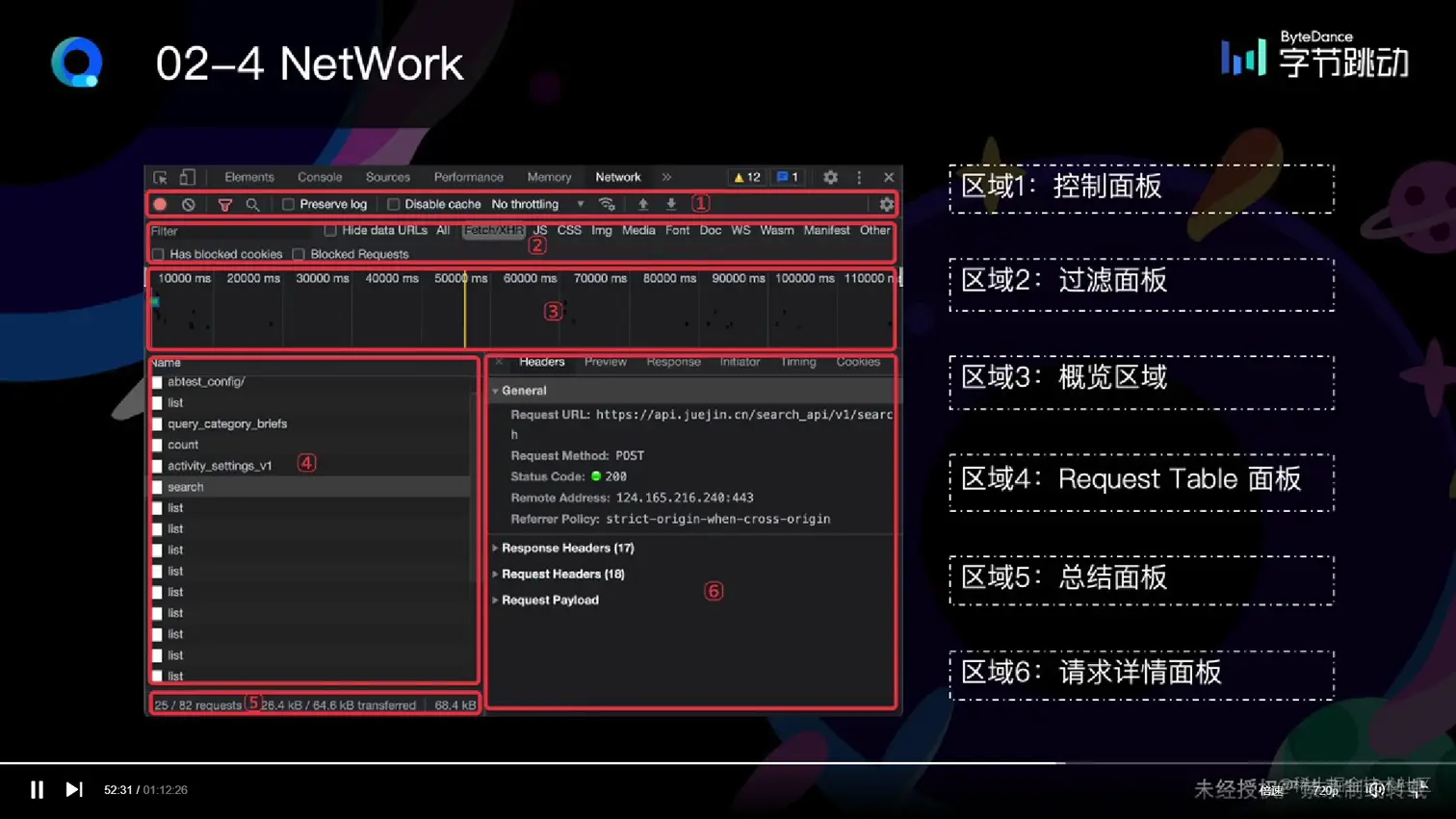Click the export HAR download arrow
The image size is (1456, 819).
point(671,204)
